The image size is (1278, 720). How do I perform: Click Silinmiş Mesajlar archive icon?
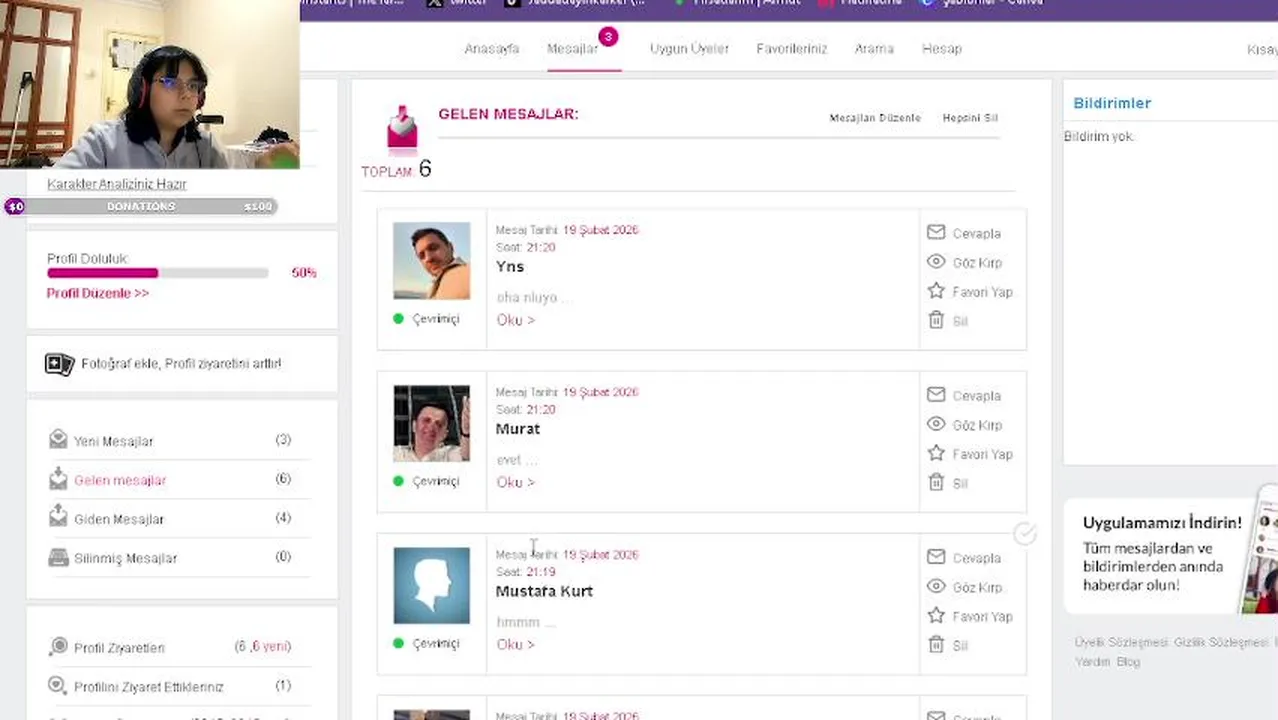click(58, 557)
